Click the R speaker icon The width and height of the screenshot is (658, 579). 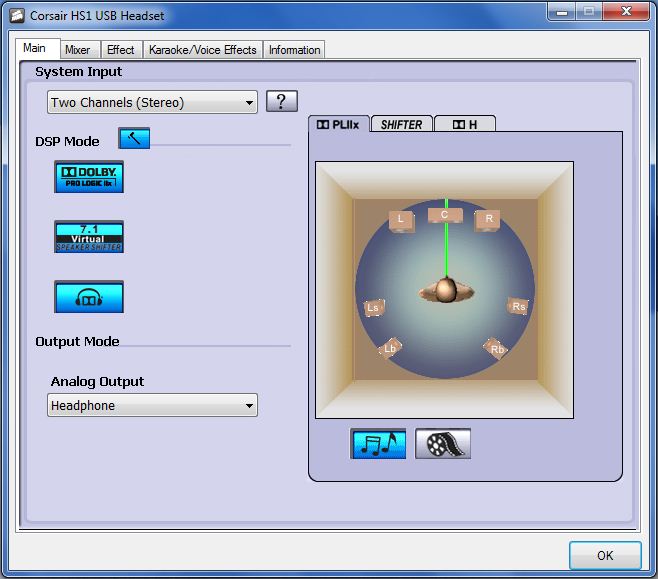(x=488, y=220)
